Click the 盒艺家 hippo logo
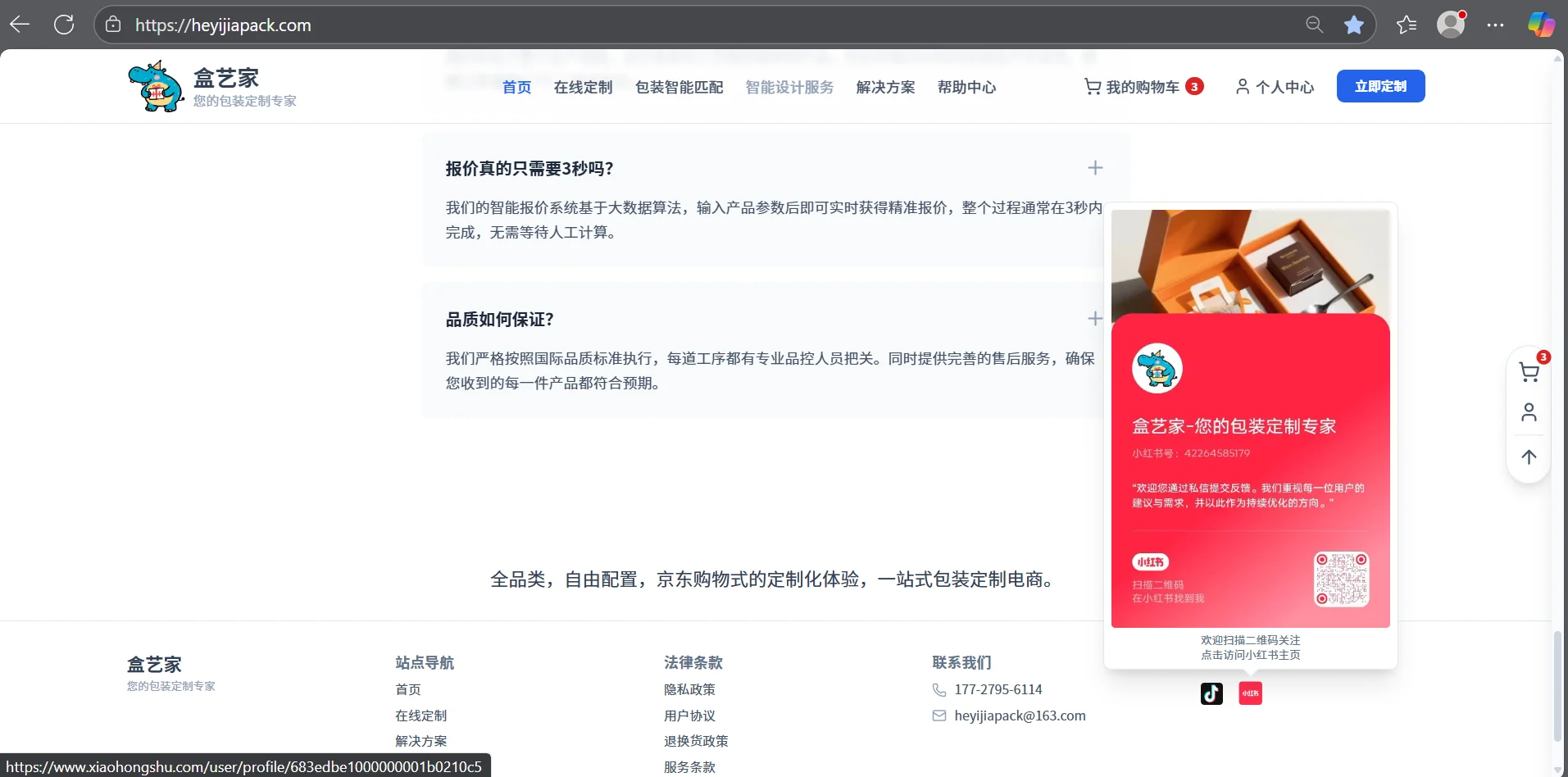 tap(156, 85)
